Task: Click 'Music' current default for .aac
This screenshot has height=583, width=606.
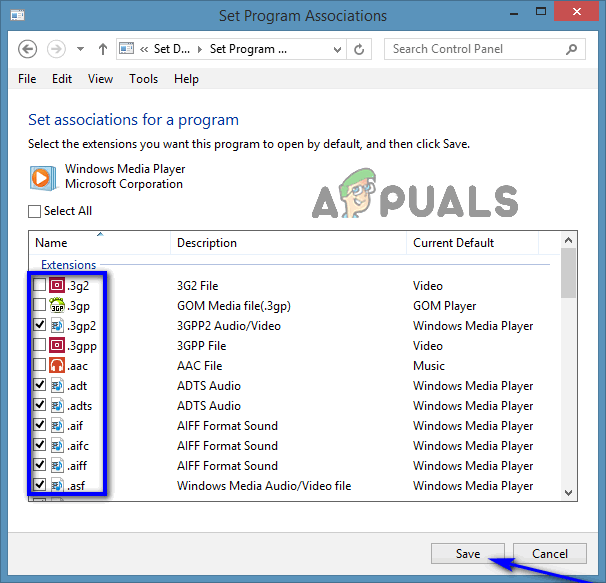Action: (429, 366)
